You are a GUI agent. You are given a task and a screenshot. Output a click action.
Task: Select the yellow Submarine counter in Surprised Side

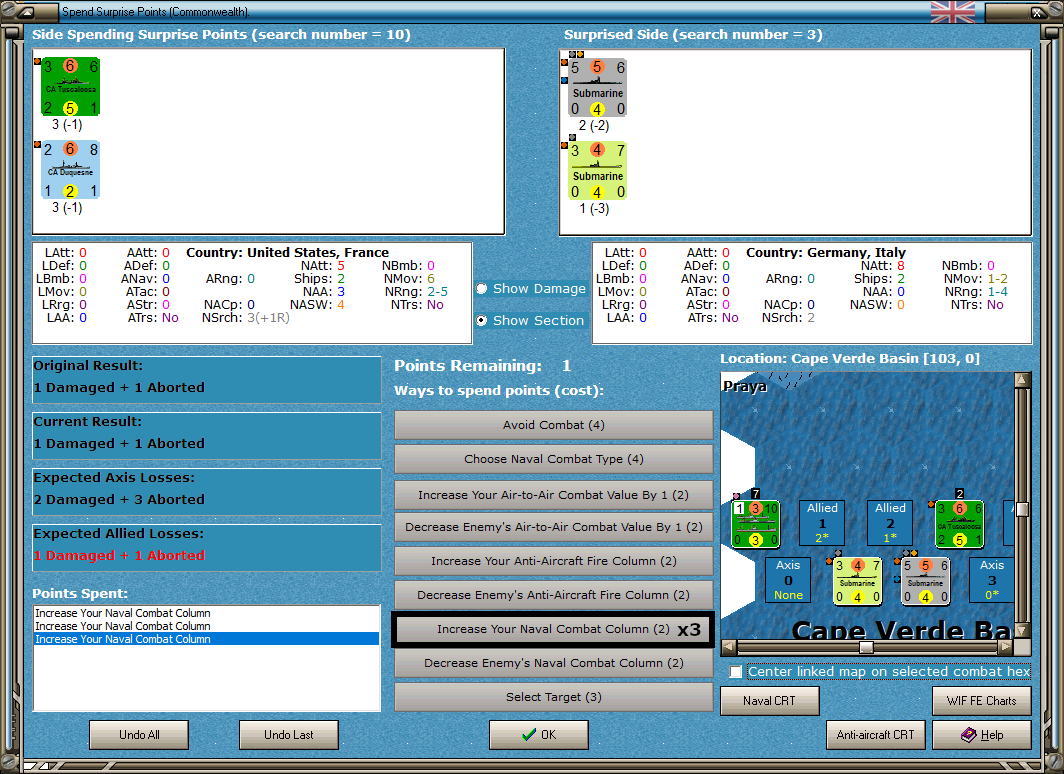tap(597, 170)
